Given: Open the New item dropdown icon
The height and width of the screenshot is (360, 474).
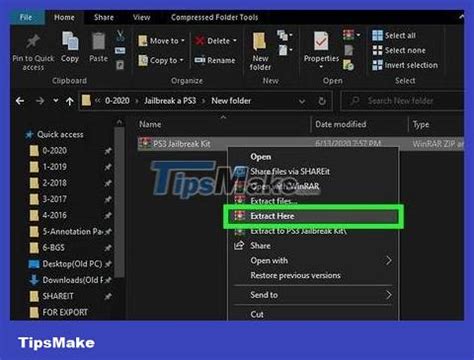Looking at the screenshot, I should point(284,35).
